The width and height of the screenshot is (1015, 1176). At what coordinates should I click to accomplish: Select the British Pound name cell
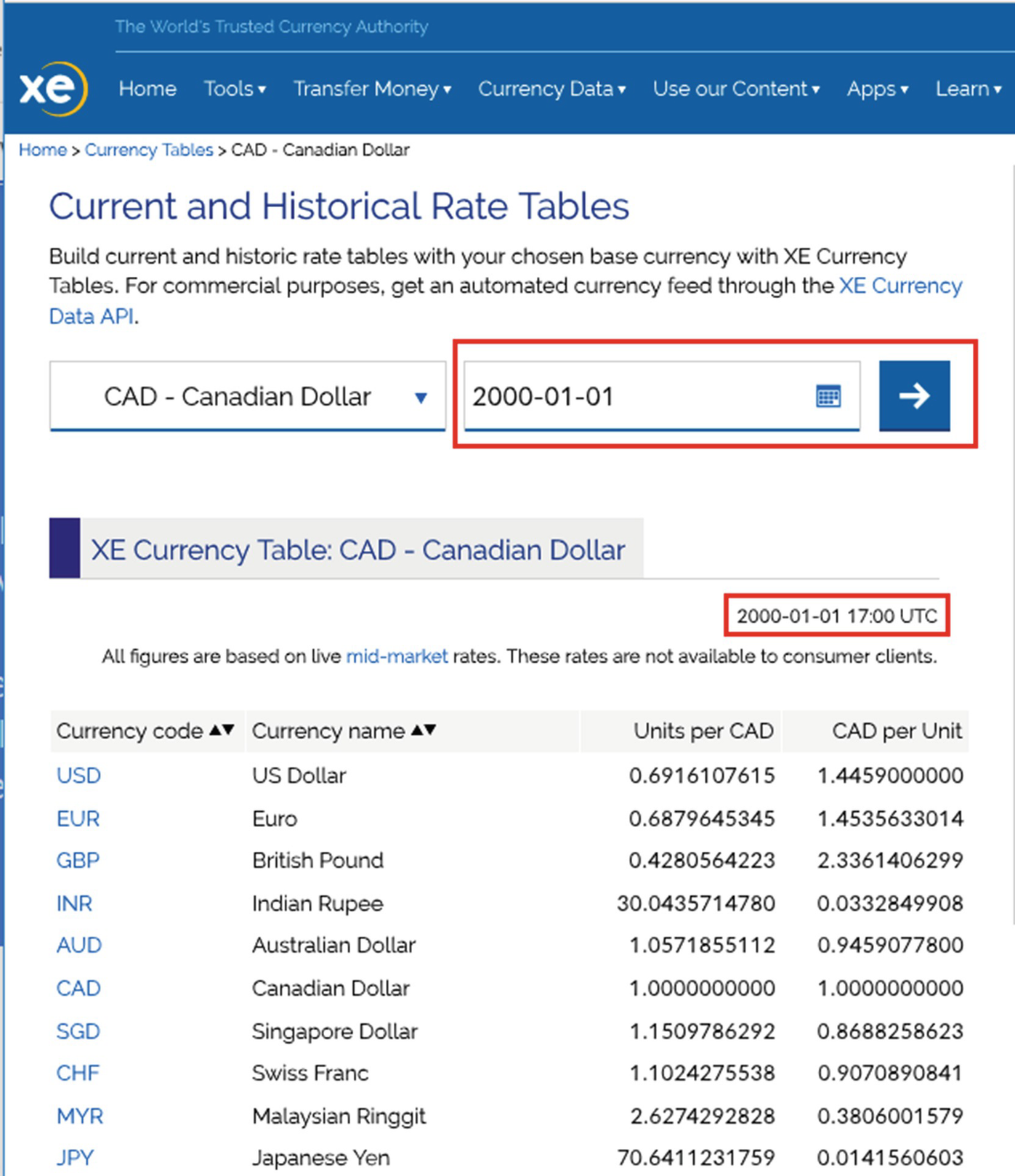[x=318, y=861]
